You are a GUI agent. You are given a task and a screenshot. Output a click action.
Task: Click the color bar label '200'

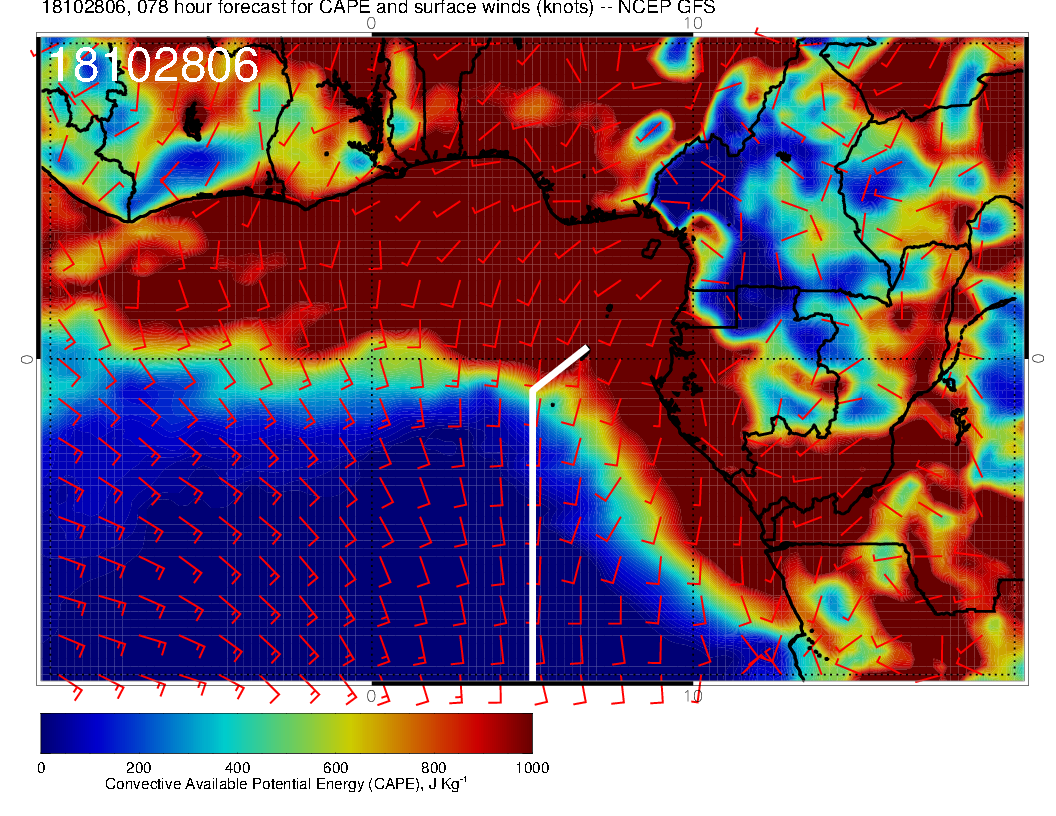138,768
